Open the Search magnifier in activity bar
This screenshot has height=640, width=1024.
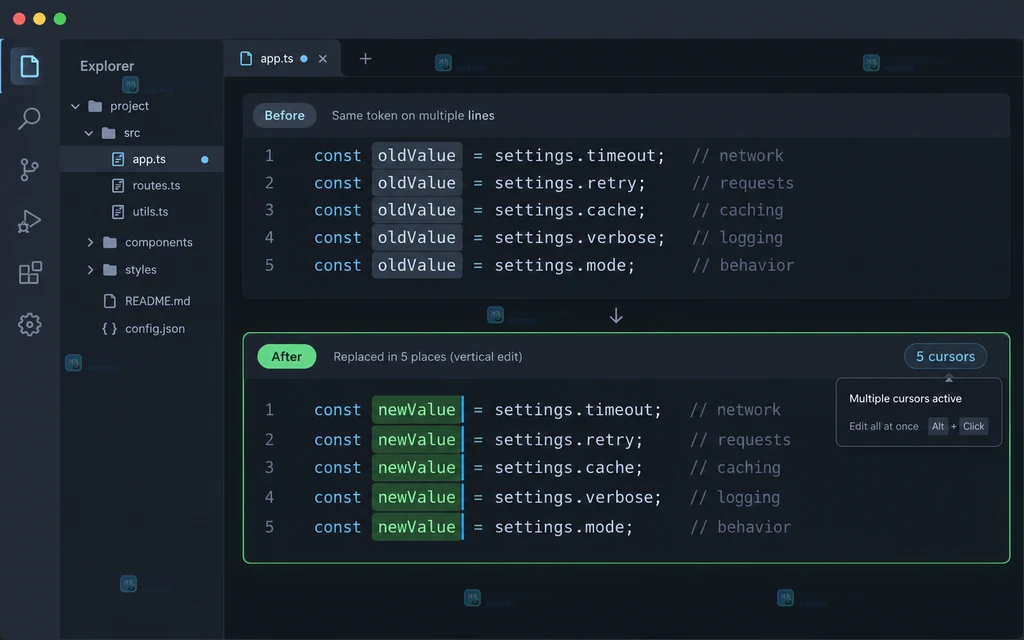[29, 118]
